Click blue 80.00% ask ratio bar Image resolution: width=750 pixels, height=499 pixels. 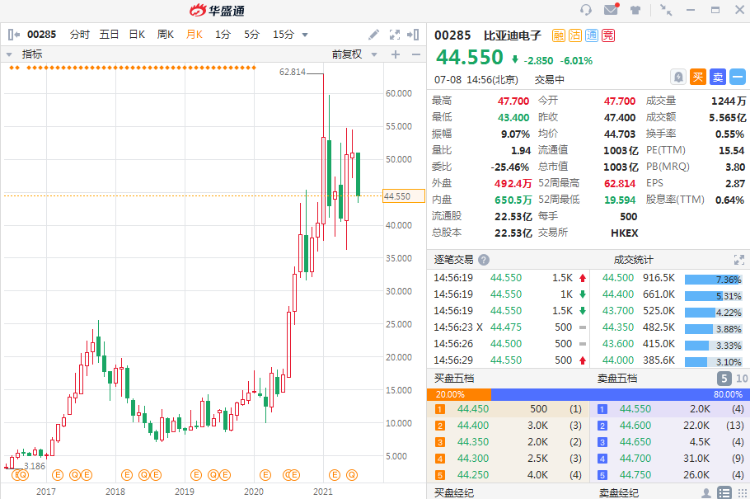click(618, 395)
